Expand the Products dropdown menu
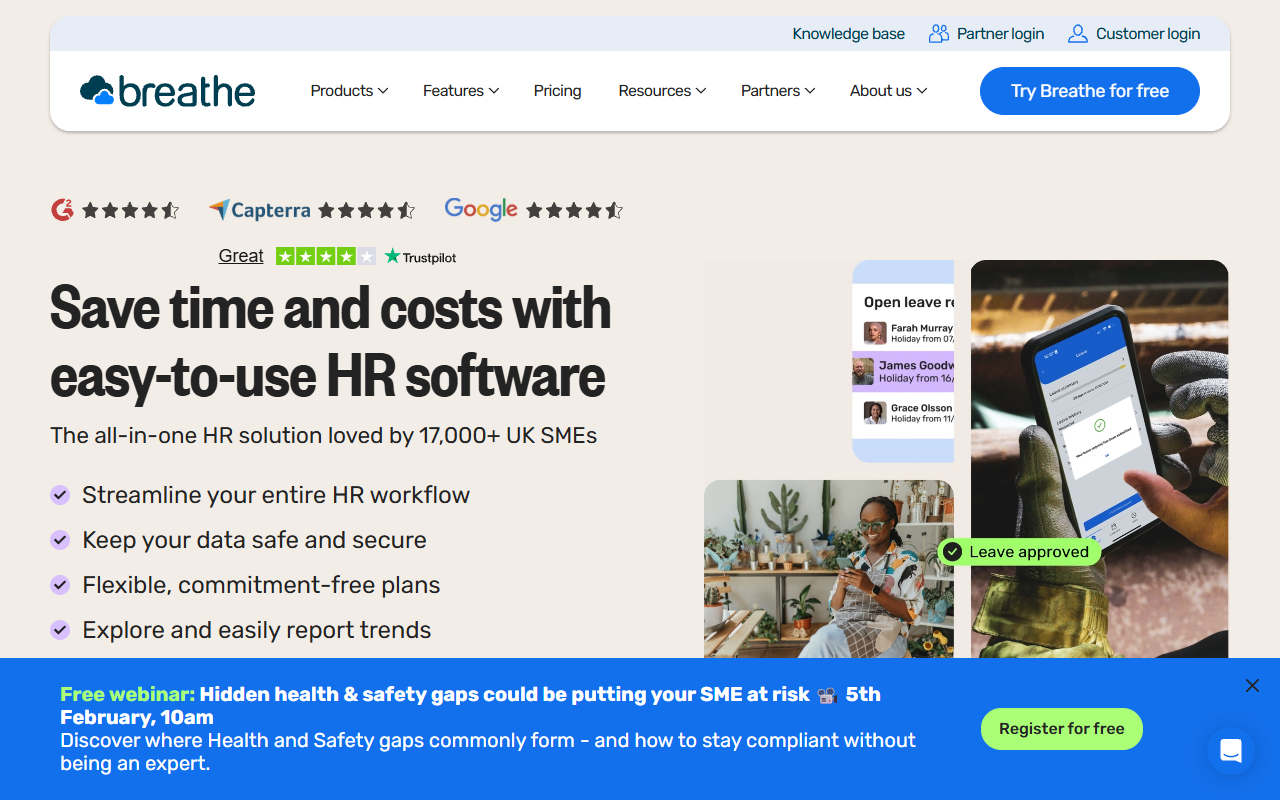Screen dimensions: 1280x800 tap(349, 91)
